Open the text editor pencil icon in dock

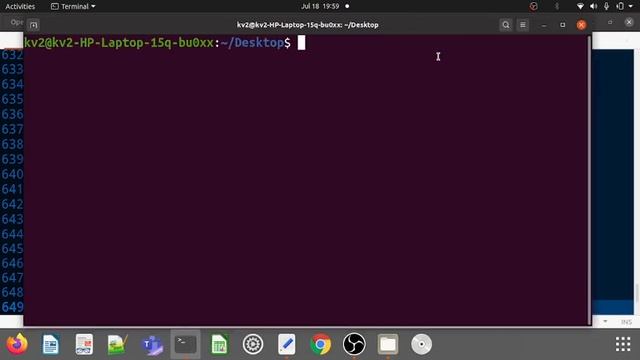pyautogui.click(x=287, y=344)
